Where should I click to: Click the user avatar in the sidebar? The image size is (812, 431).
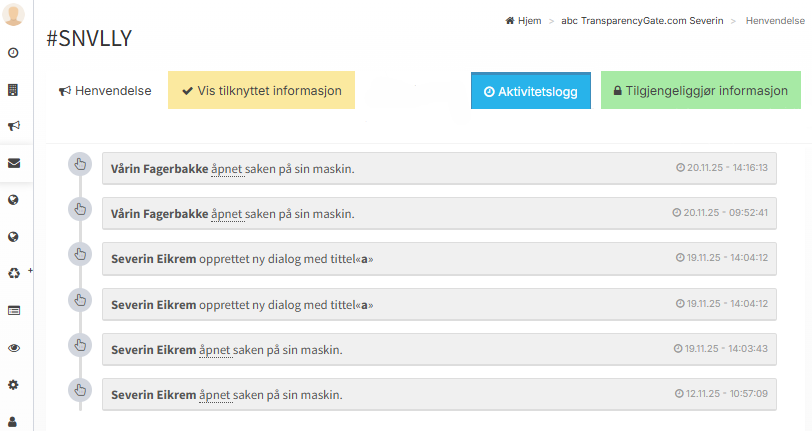[15, 14]
